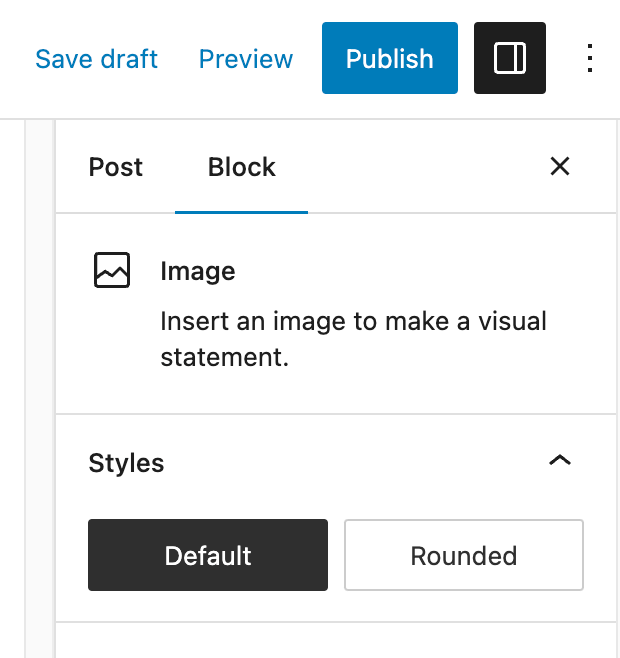Open the post Preview
The height and width of the screenshot is (658, 620).
click(246, 58)
